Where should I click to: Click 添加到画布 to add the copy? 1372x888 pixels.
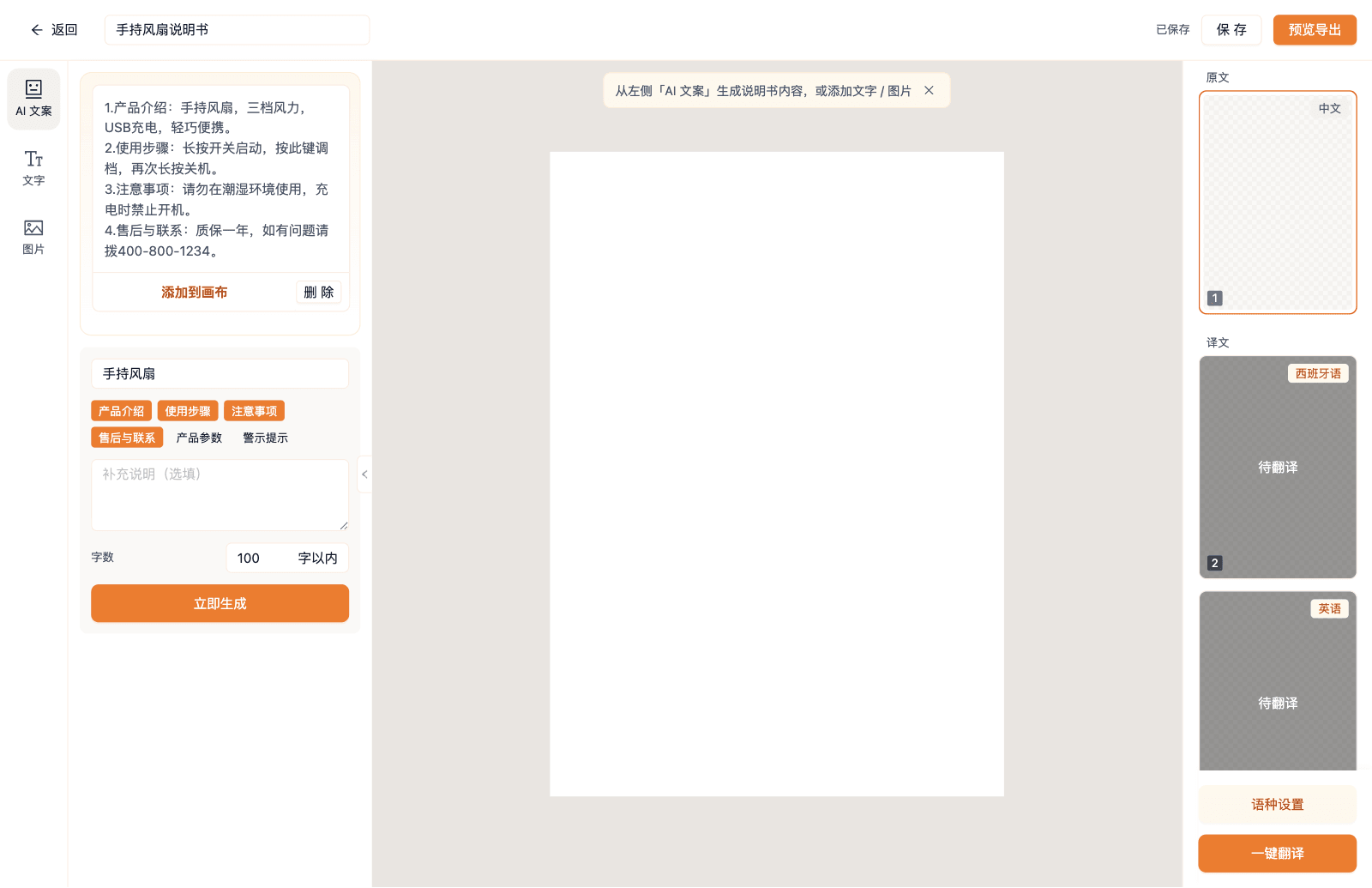tap(195, 292)
